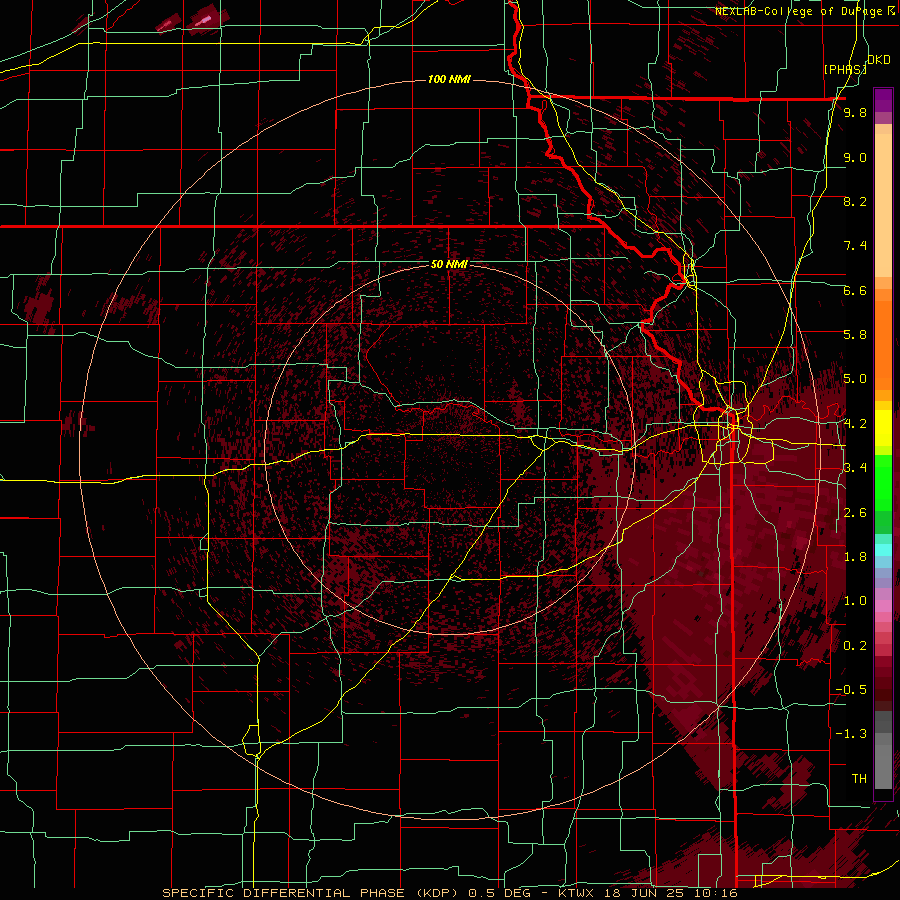900x900 pixels.
Task: Select the -0.5 value on color scale
Action: tap(851, 690)
